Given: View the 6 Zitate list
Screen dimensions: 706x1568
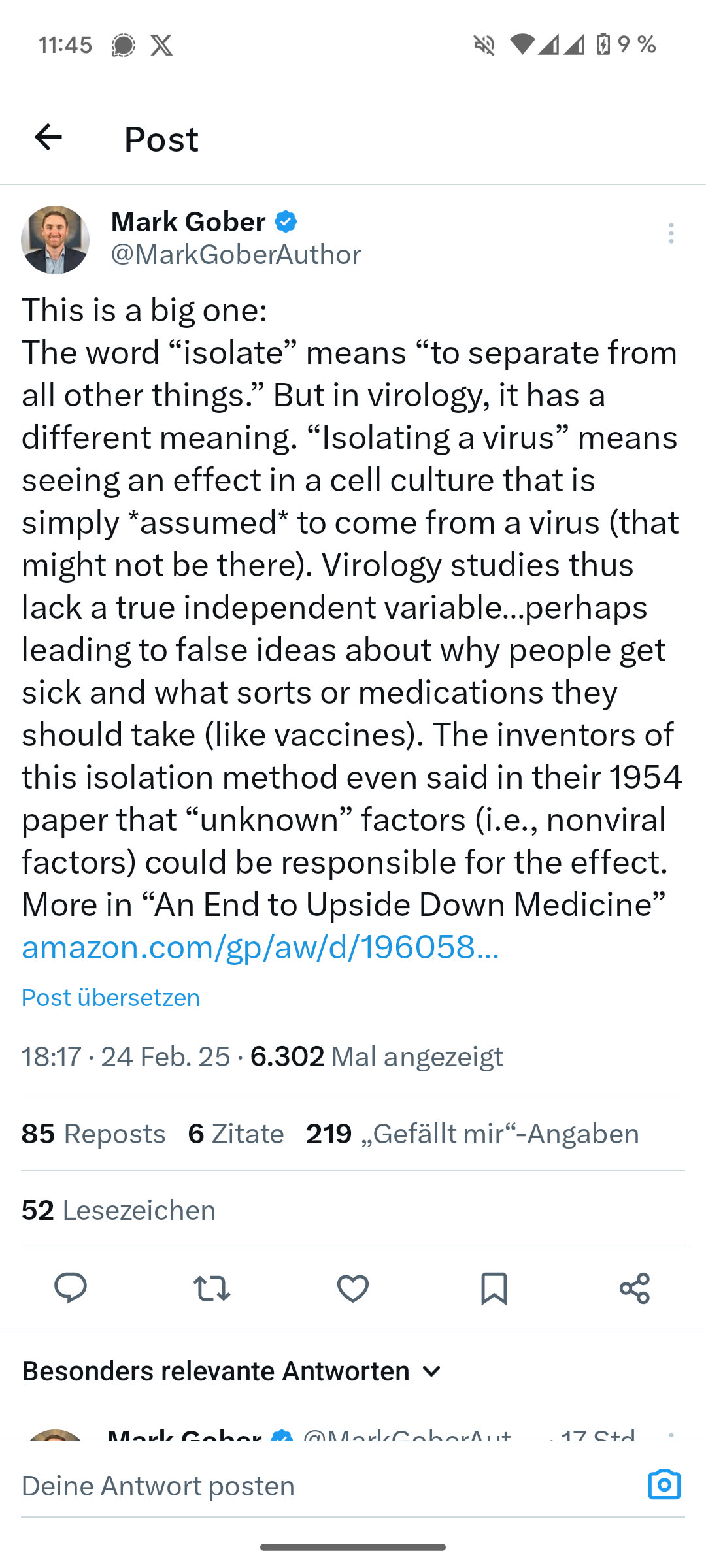Looking at the screenshot, I should click(236, 1134).
